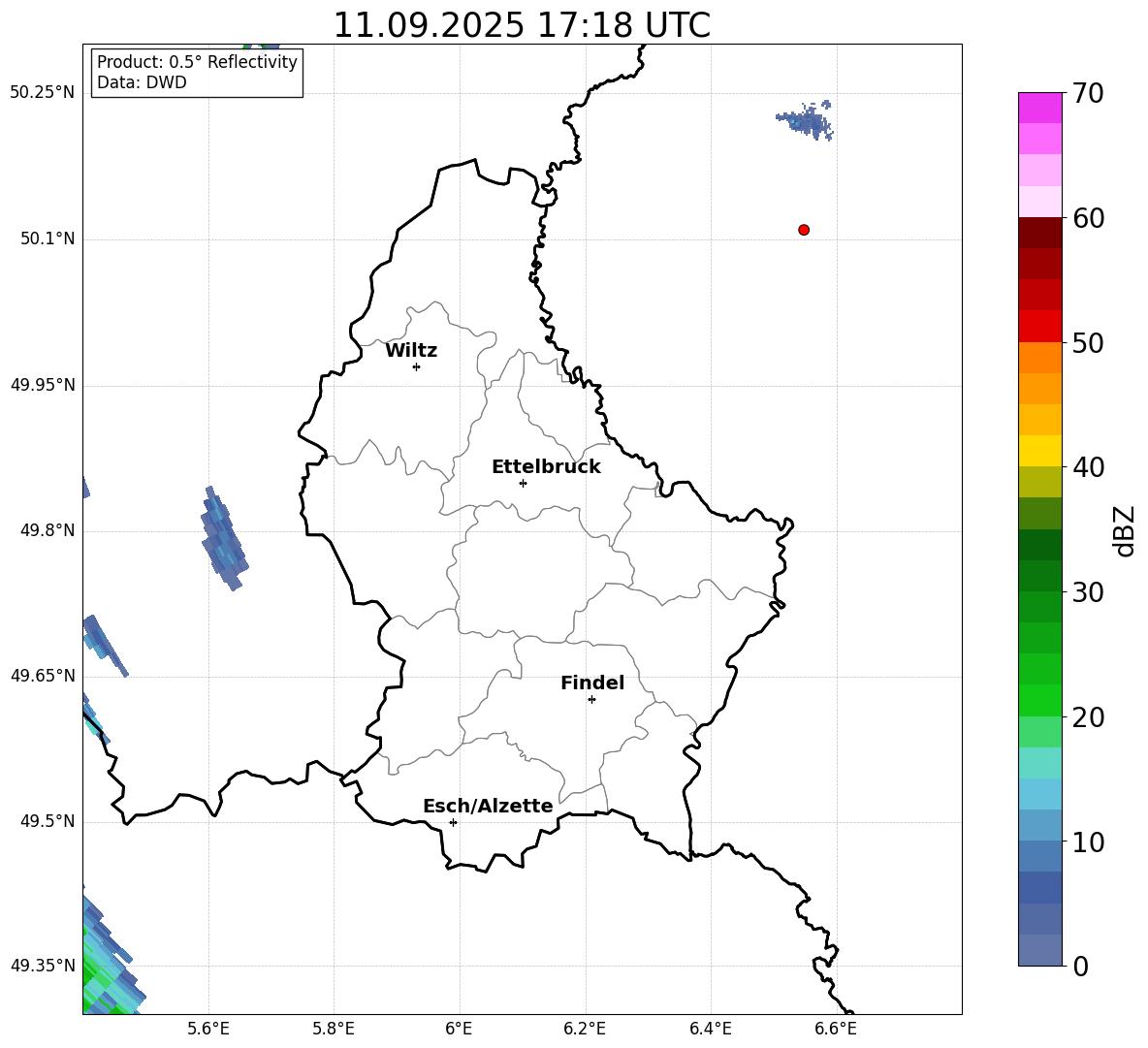The width and height of the screenshot is (1148, 1048).
Task: Click the Wiltz city label
Action: tap(411, 351)
